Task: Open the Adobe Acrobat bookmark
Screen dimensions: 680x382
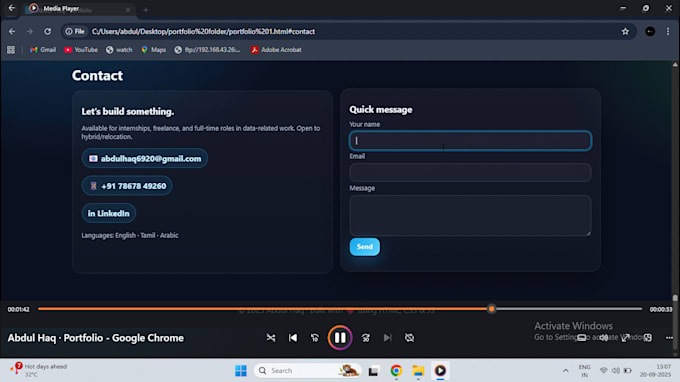Action: coord(276,50)
